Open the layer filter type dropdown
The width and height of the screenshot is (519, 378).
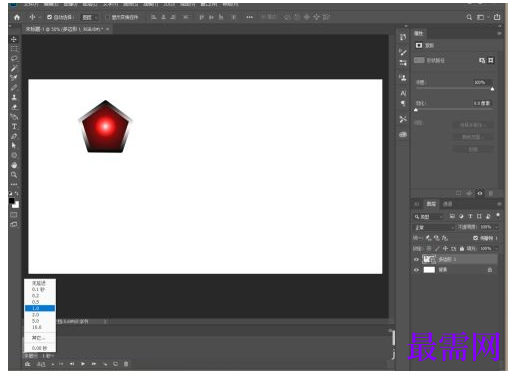pyautogui.click(x=428, y=217)
